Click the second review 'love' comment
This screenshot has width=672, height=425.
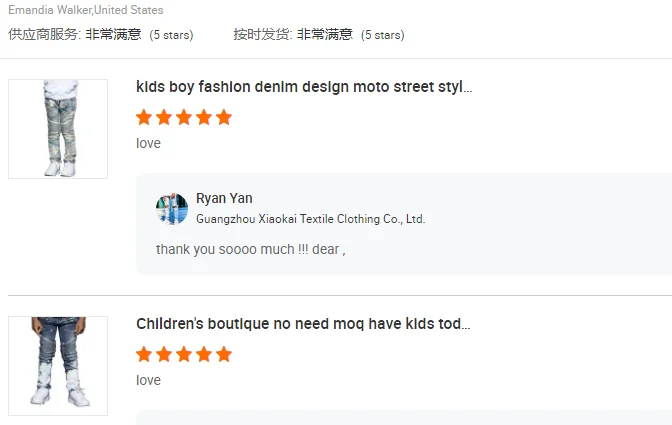point(148,380)
